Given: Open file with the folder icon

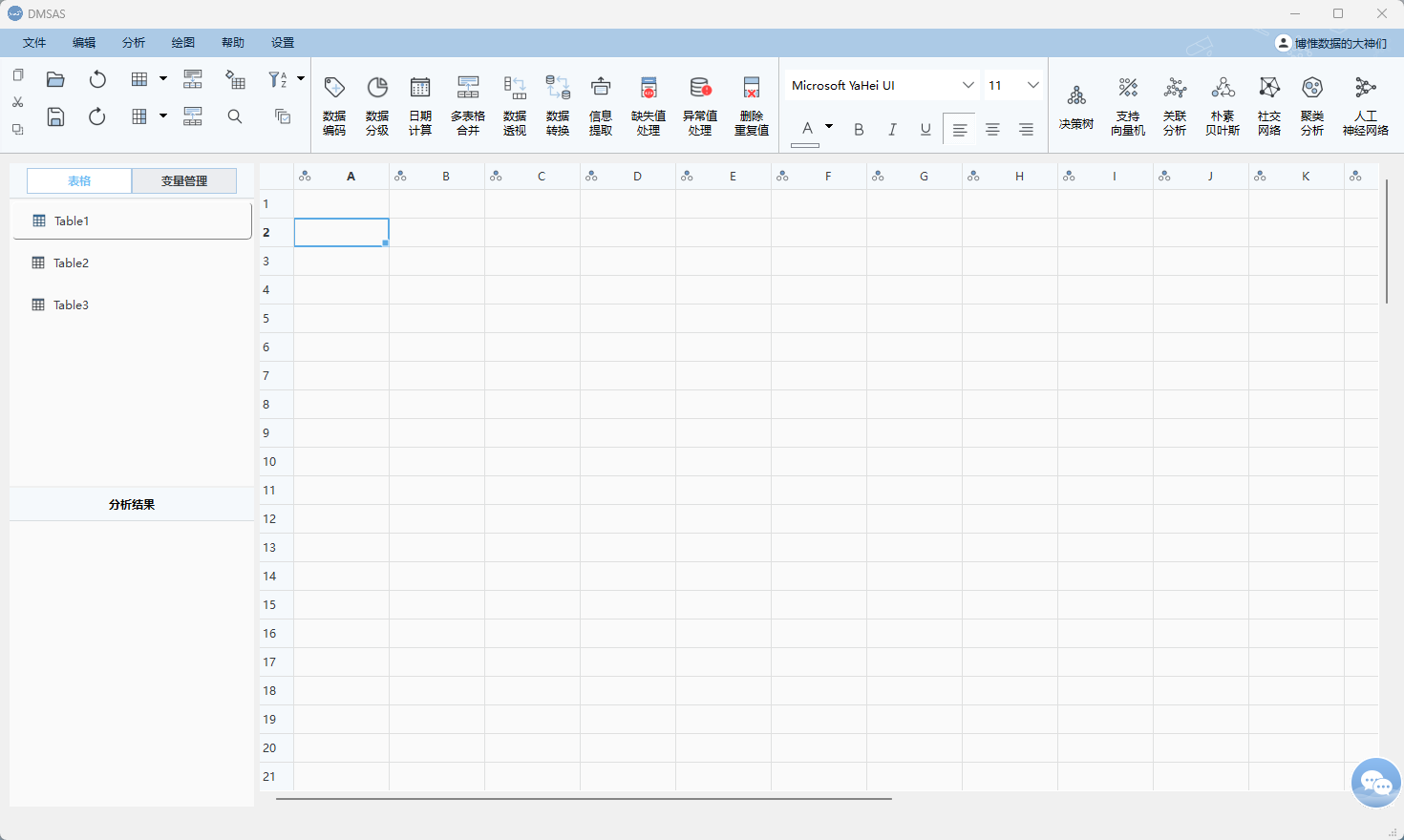Looking at the screenshot, I should tap(55, 79).
